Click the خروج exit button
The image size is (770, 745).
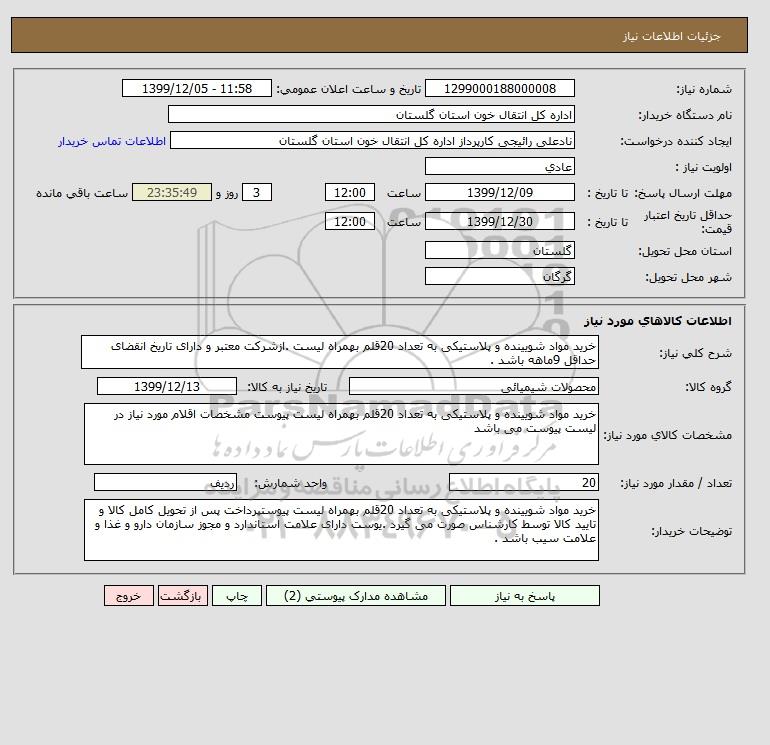(x=129, y=596)
